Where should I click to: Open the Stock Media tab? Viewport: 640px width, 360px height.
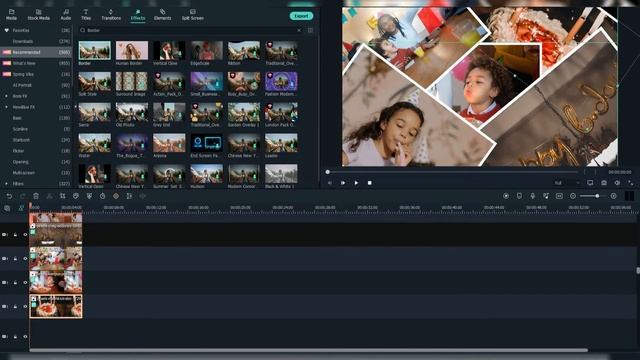(x=38, y=15)
